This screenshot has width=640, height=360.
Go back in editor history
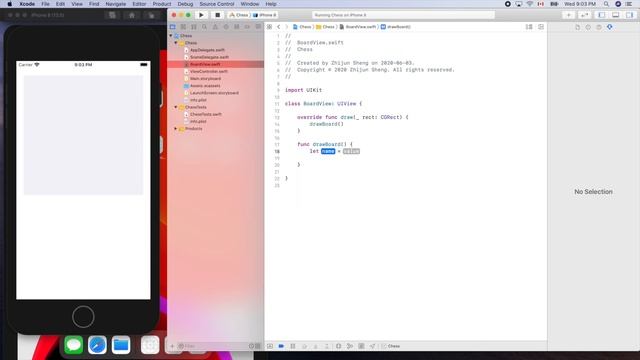(x=279, y=27)
